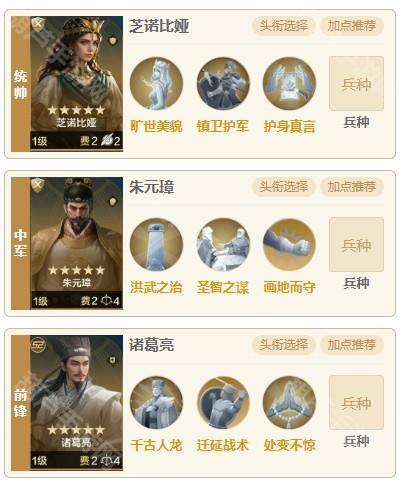The image size is (405, 485).
Task: Select the 处变不惊 praying hands icon
Action: 289,402
